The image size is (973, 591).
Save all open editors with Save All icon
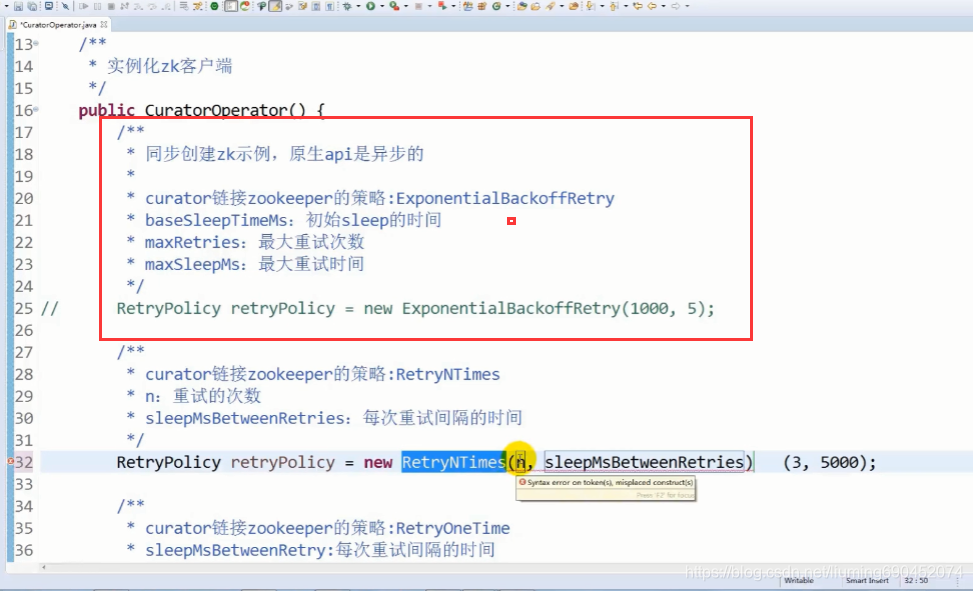32,7
